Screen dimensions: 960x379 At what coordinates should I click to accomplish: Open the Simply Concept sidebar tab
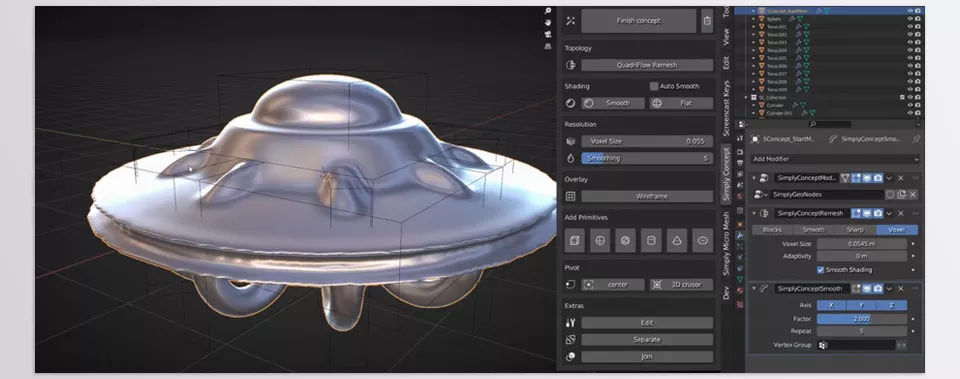tap(726, 173)
